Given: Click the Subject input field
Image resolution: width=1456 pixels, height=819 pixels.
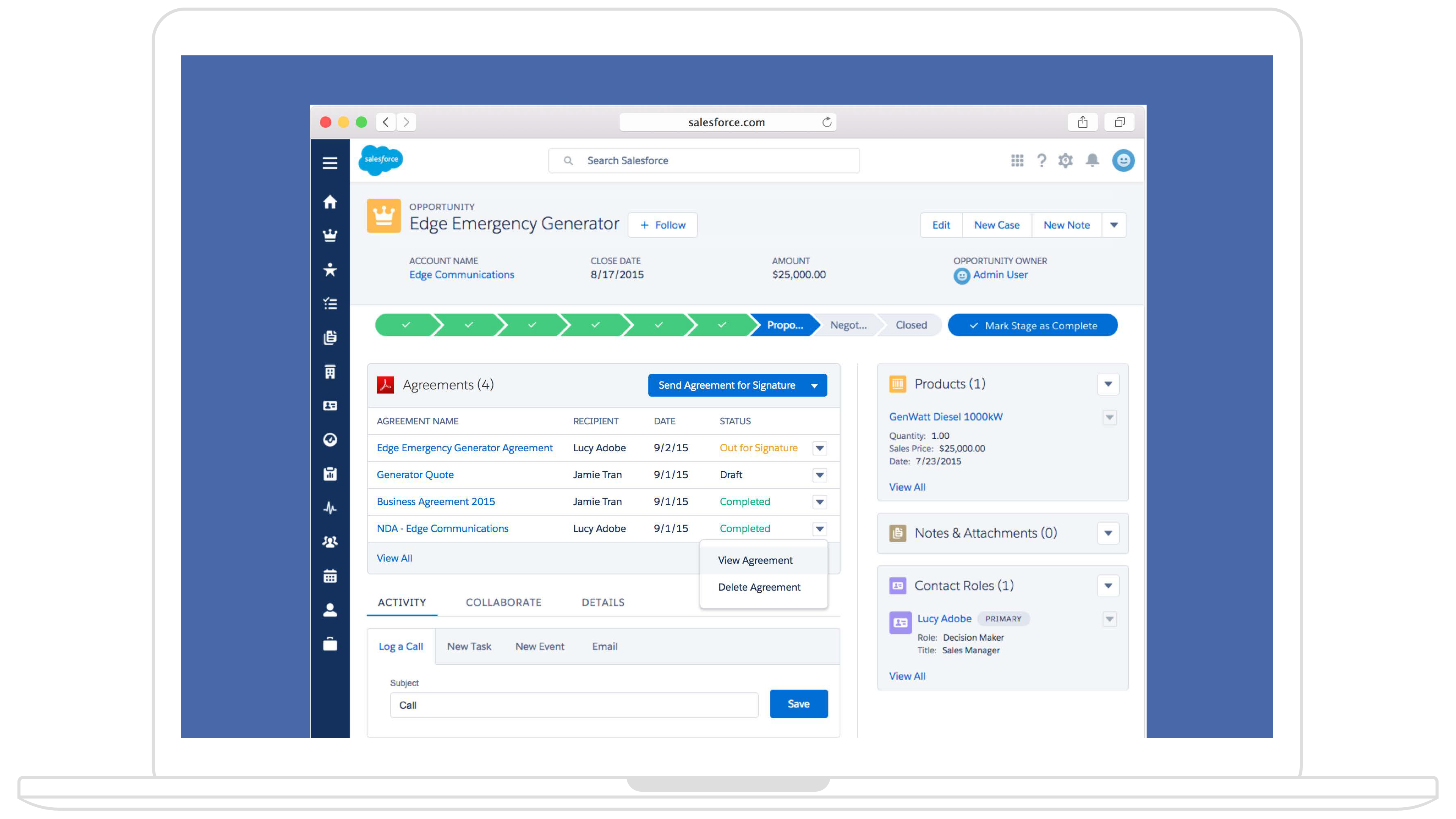Looking at the screenshot, I should 574,705.
